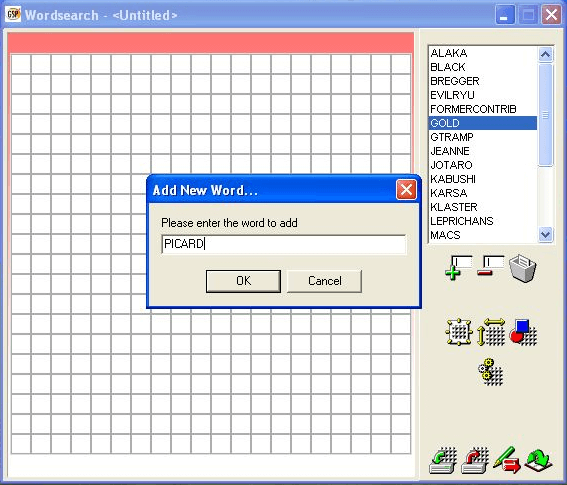Image resolution: width=567 pixels, height=485 pixels.
Task: Open the grid resize arrows icon
Action: click(x=491, y=332)
